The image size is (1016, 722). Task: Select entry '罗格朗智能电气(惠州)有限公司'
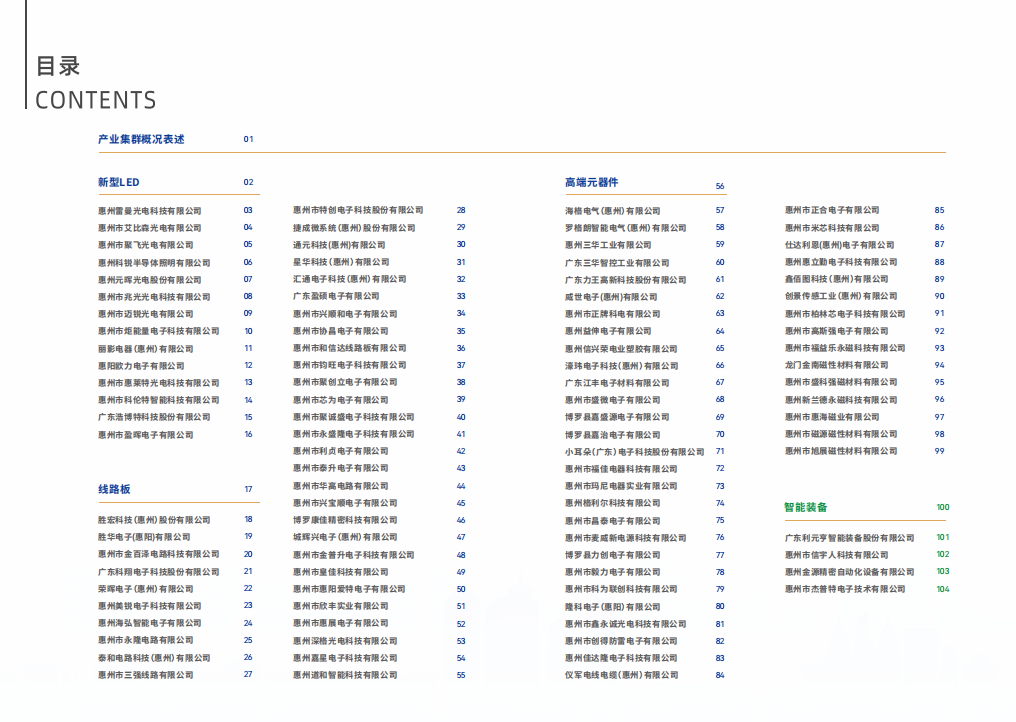tap(626, 228)
